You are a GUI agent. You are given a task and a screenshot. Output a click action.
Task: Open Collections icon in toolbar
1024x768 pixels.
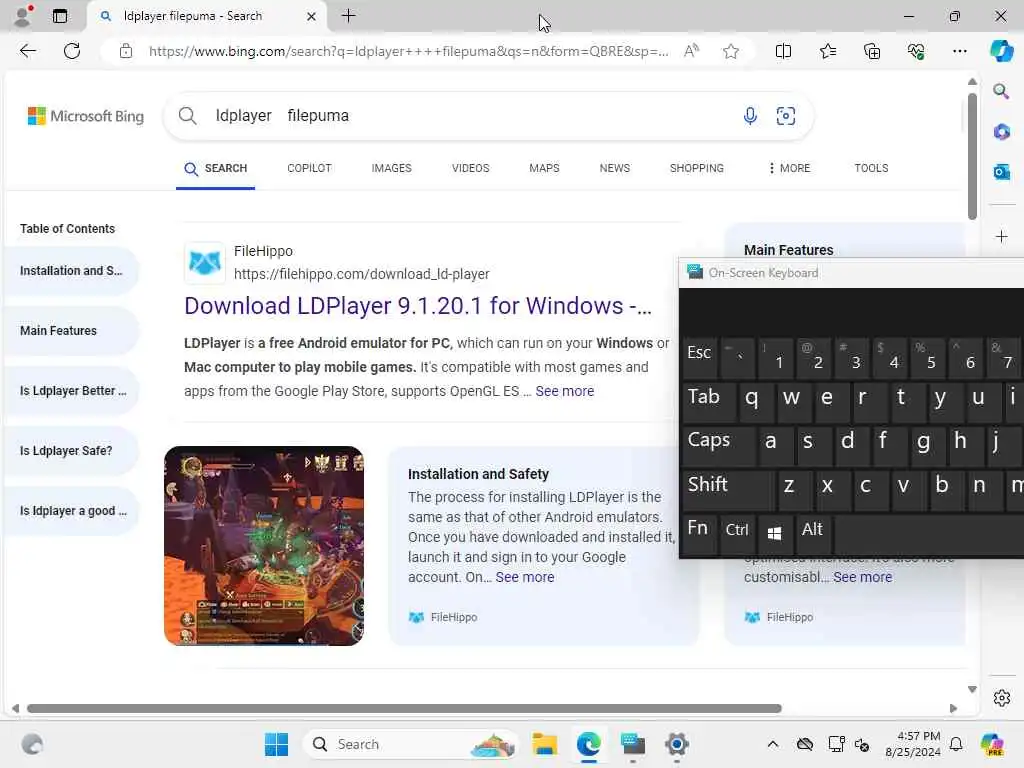[x=872, y=51]
